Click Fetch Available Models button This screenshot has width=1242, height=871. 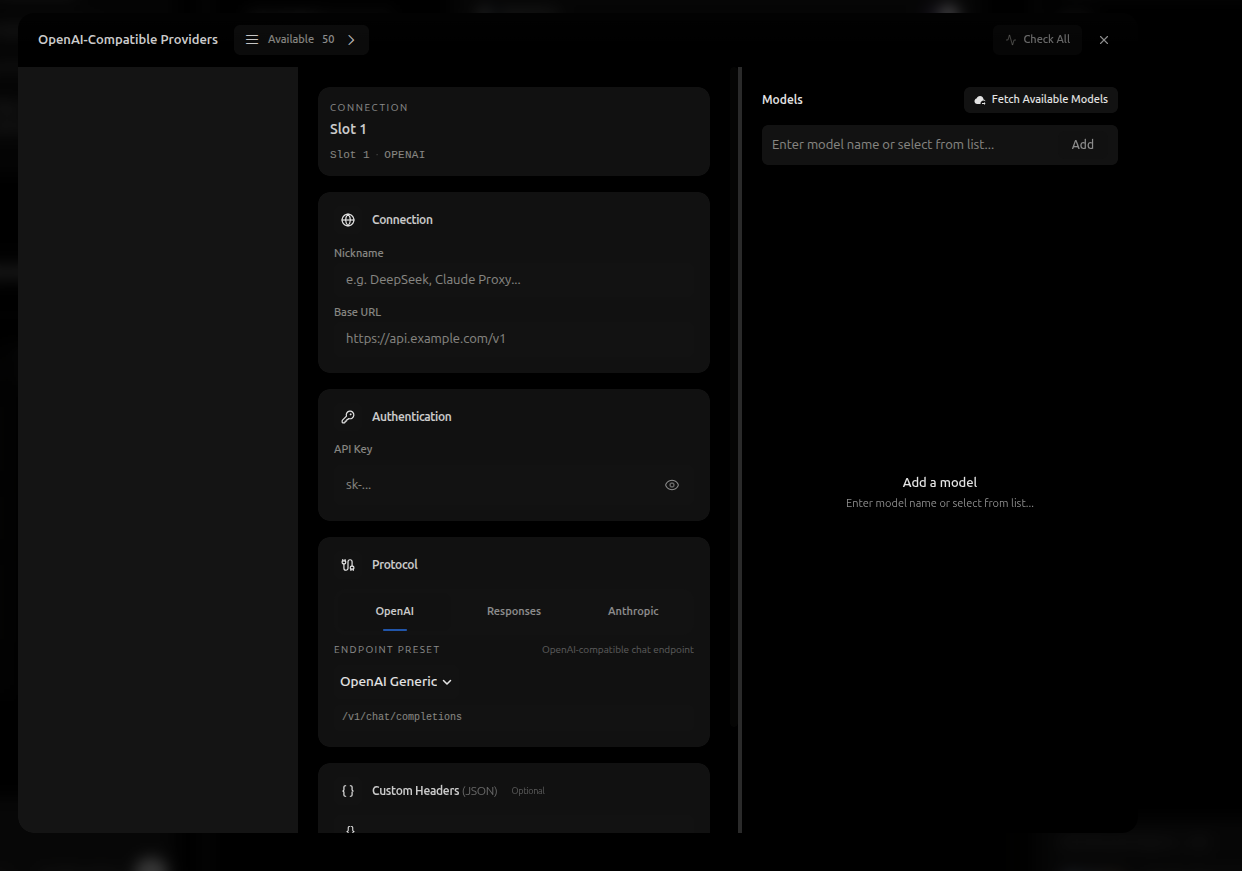point(1041,100)
